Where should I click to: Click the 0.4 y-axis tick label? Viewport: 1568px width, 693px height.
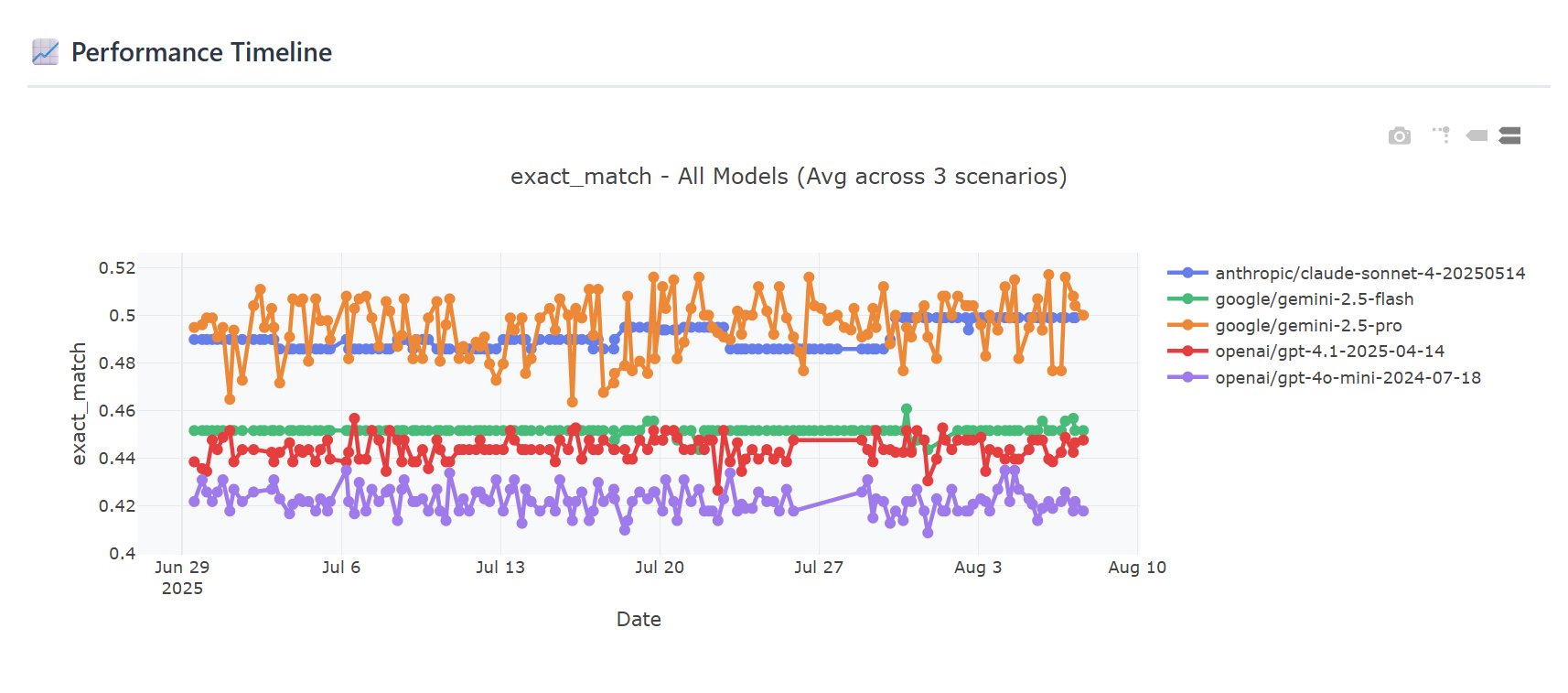tap(123, 554)
